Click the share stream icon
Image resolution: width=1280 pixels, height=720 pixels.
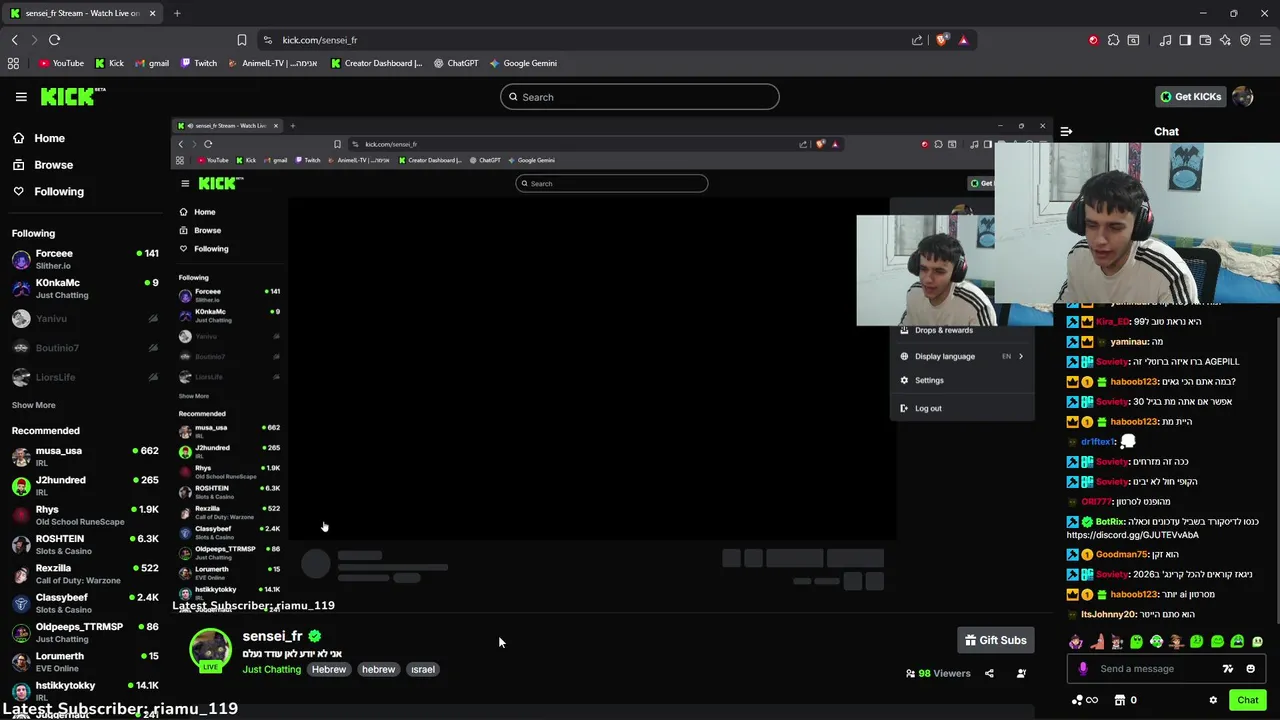pos(989,673)
